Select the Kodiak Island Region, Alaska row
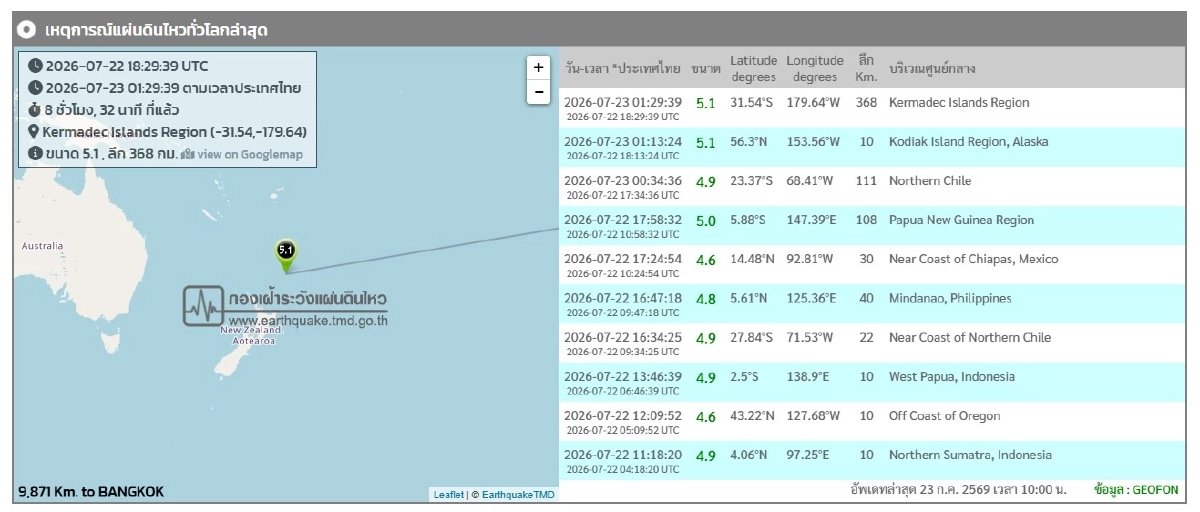1200x512 pixels. click(872, 147)
